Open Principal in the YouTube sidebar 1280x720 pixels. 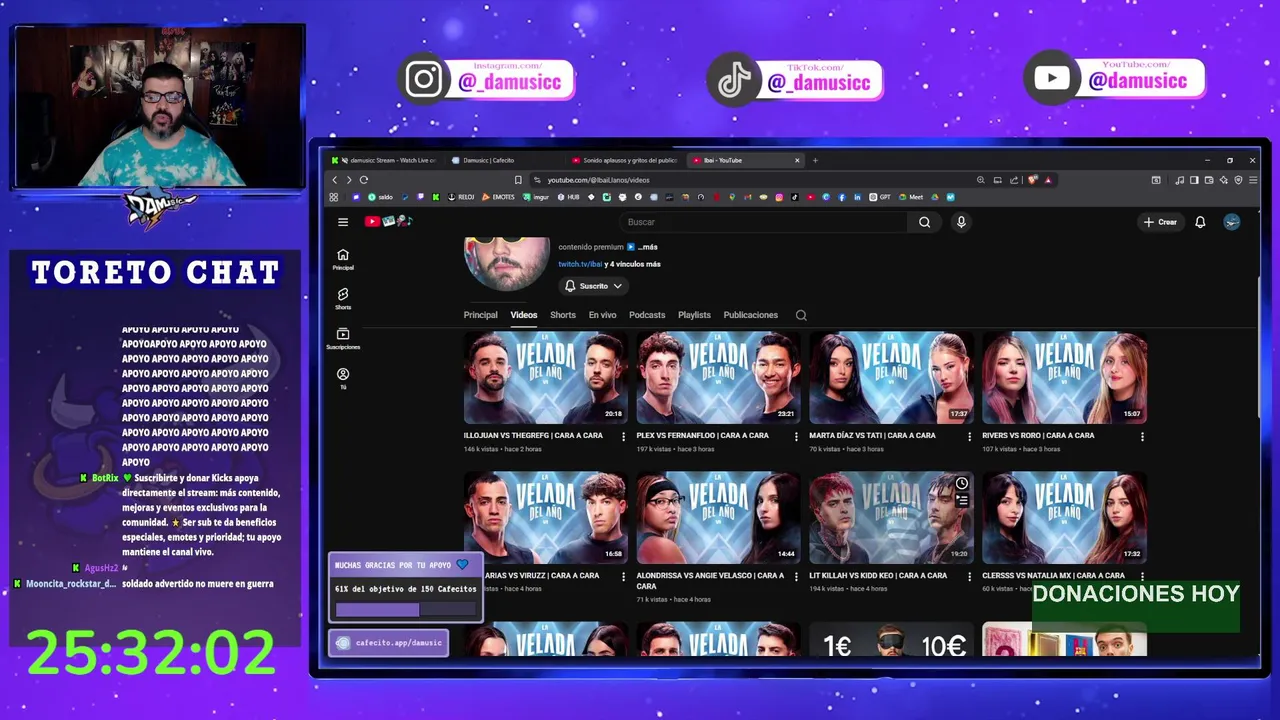click(343, 259)
